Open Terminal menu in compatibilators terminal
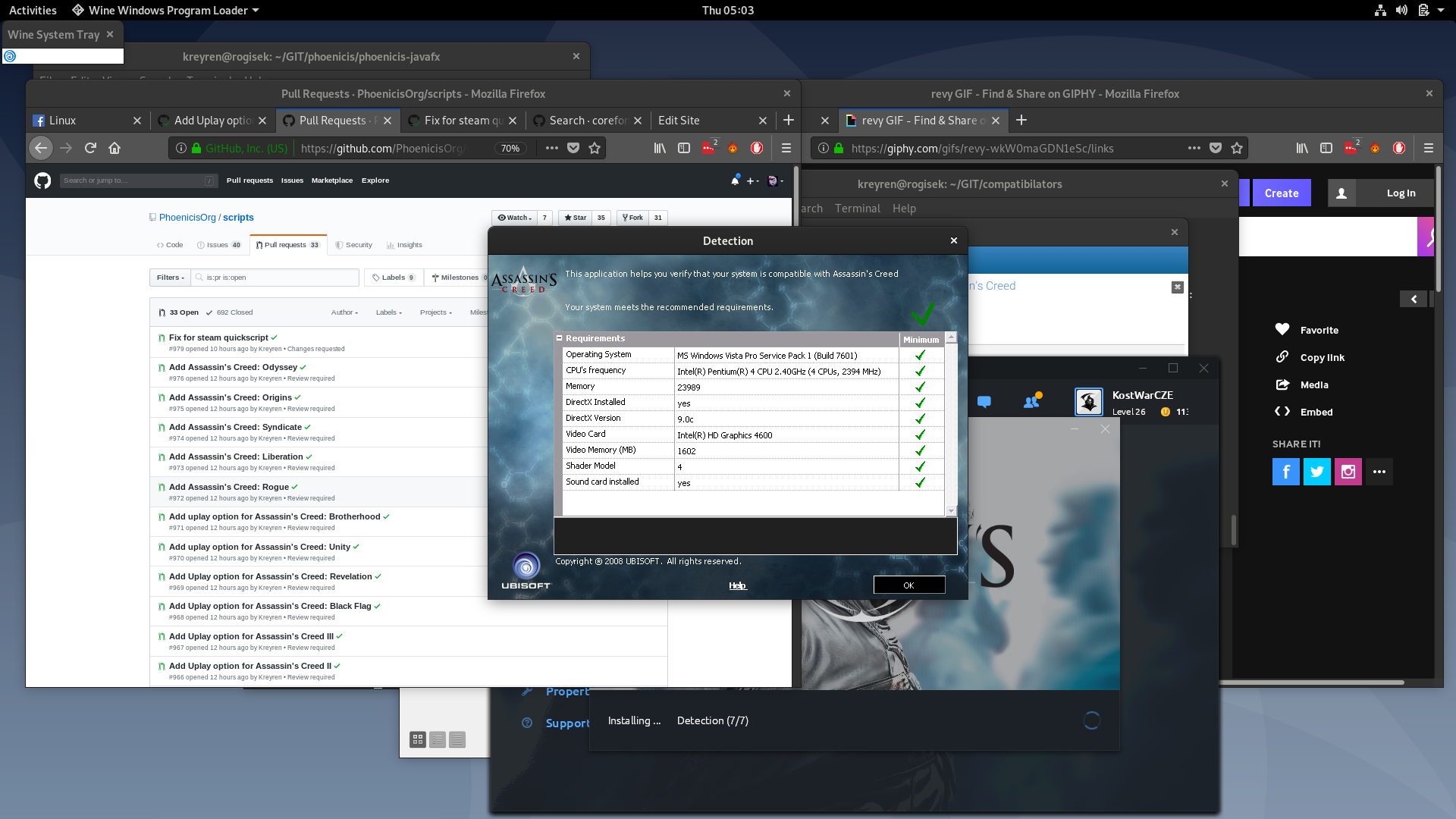 click(x=858, y=209)
